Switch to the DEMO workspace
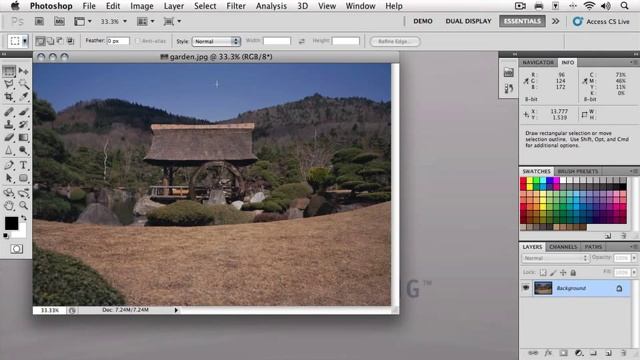The image size is (640, 360). coord(423,21)
